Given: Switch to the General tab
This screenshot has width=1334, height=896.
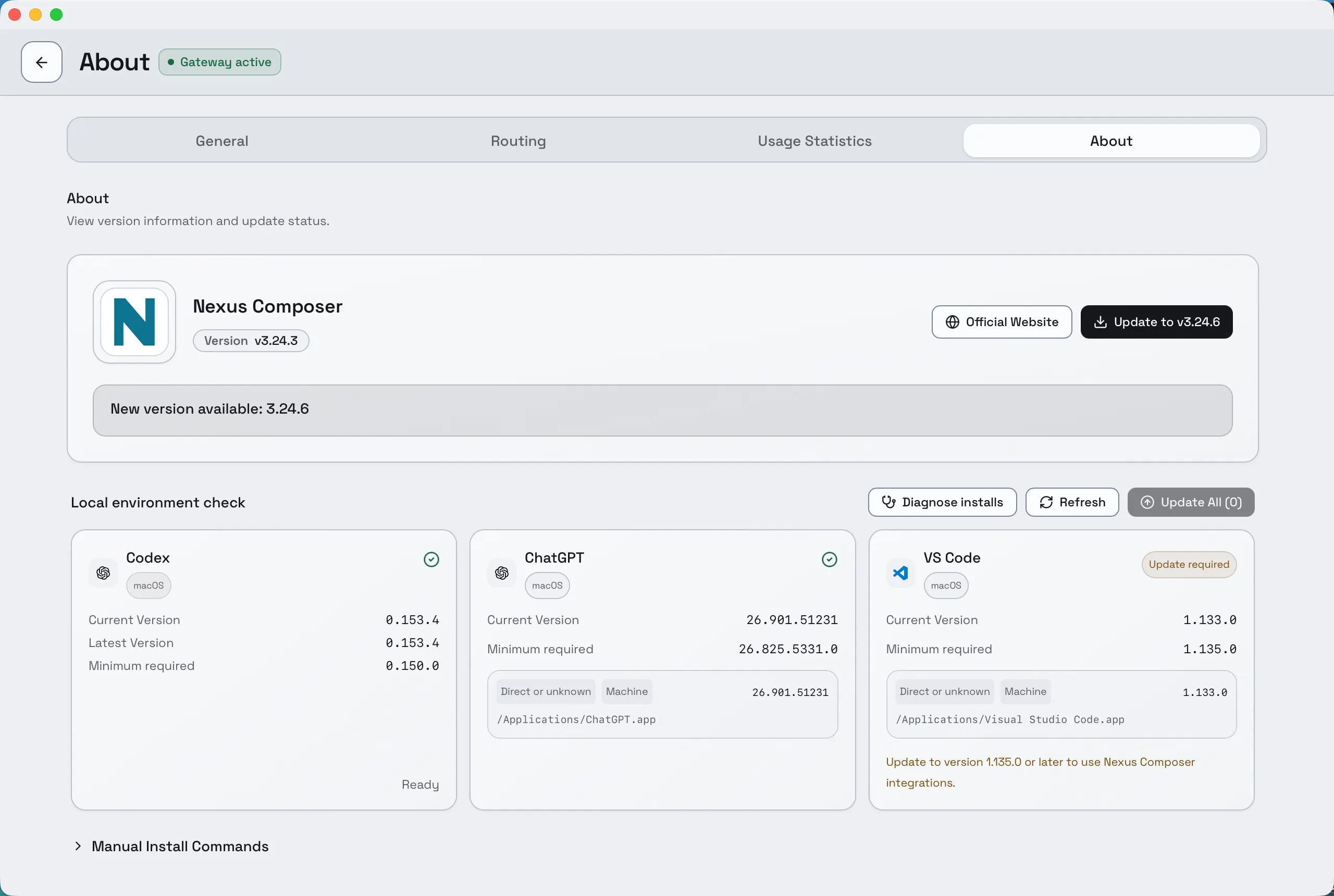Looking at the screenshot, I should coord(222,141).
